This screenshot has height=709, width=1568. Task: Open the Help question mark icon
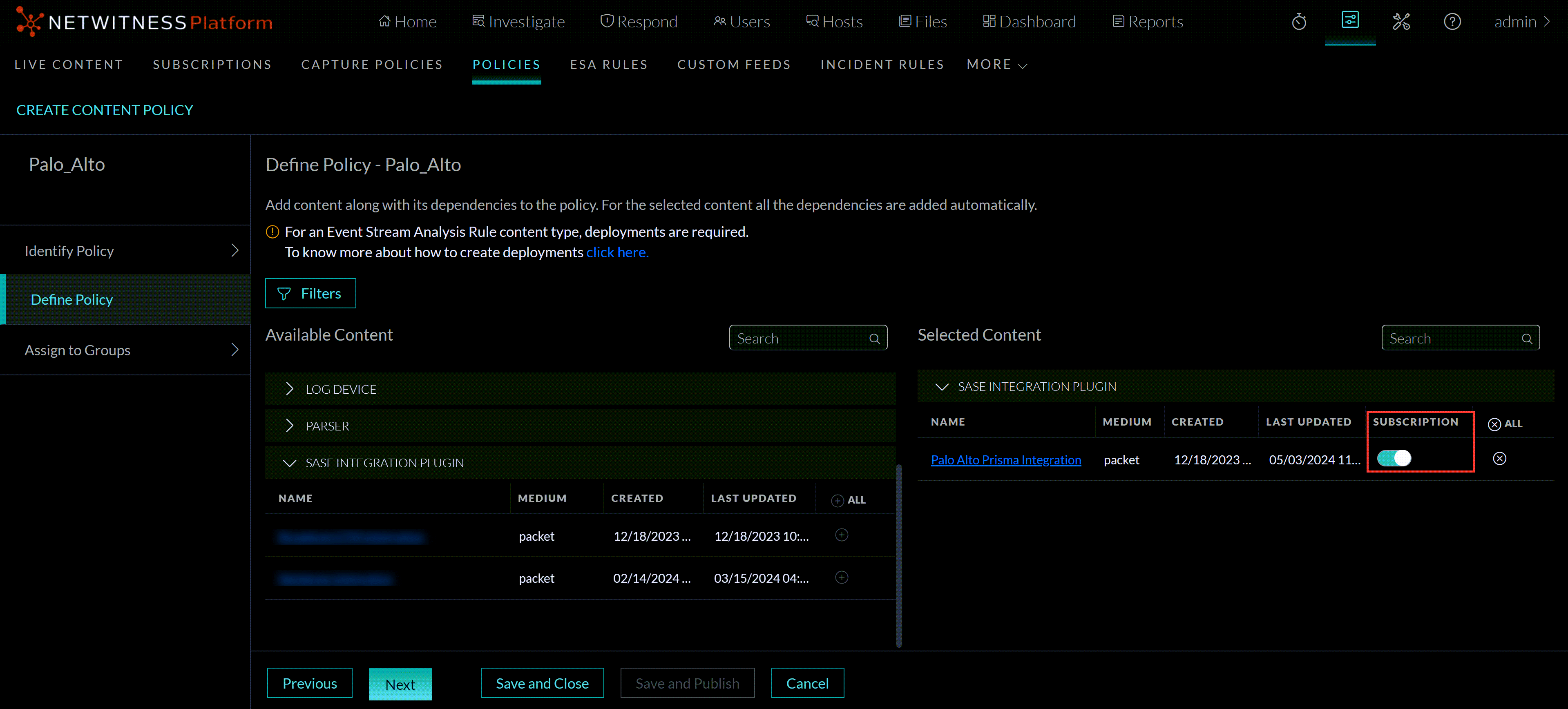[x=1452, y=21]
